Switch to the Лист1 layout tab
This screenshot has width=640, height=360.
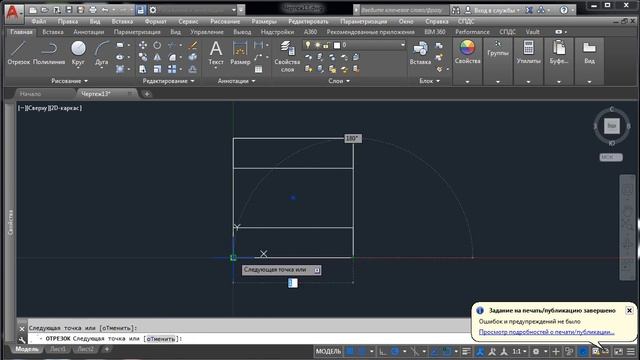[x=58, y=349]
